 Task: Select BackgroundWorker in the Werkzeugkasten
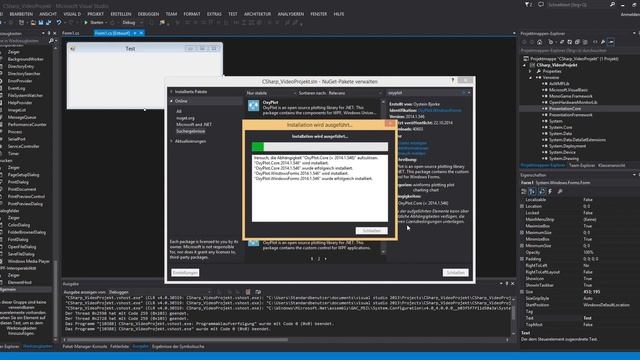(26, 59)
